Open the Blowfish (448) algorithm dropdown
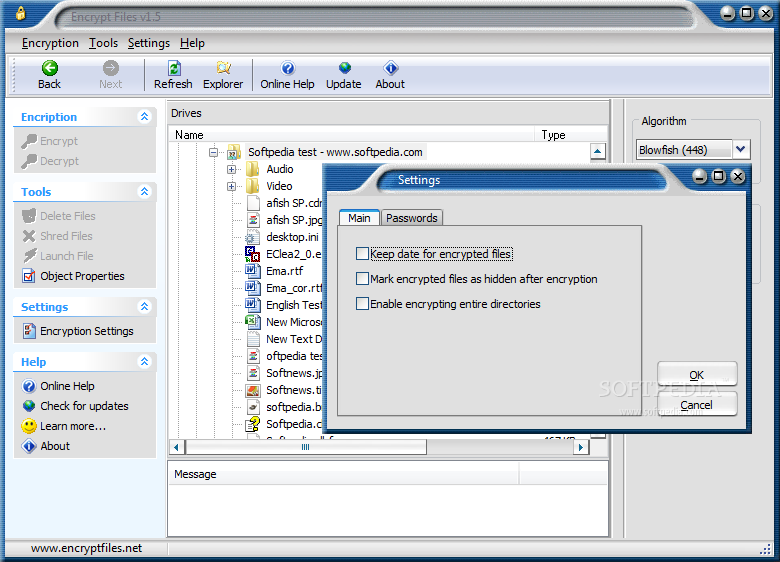Viewport: 780px width, 562px height. pos(741,149)
